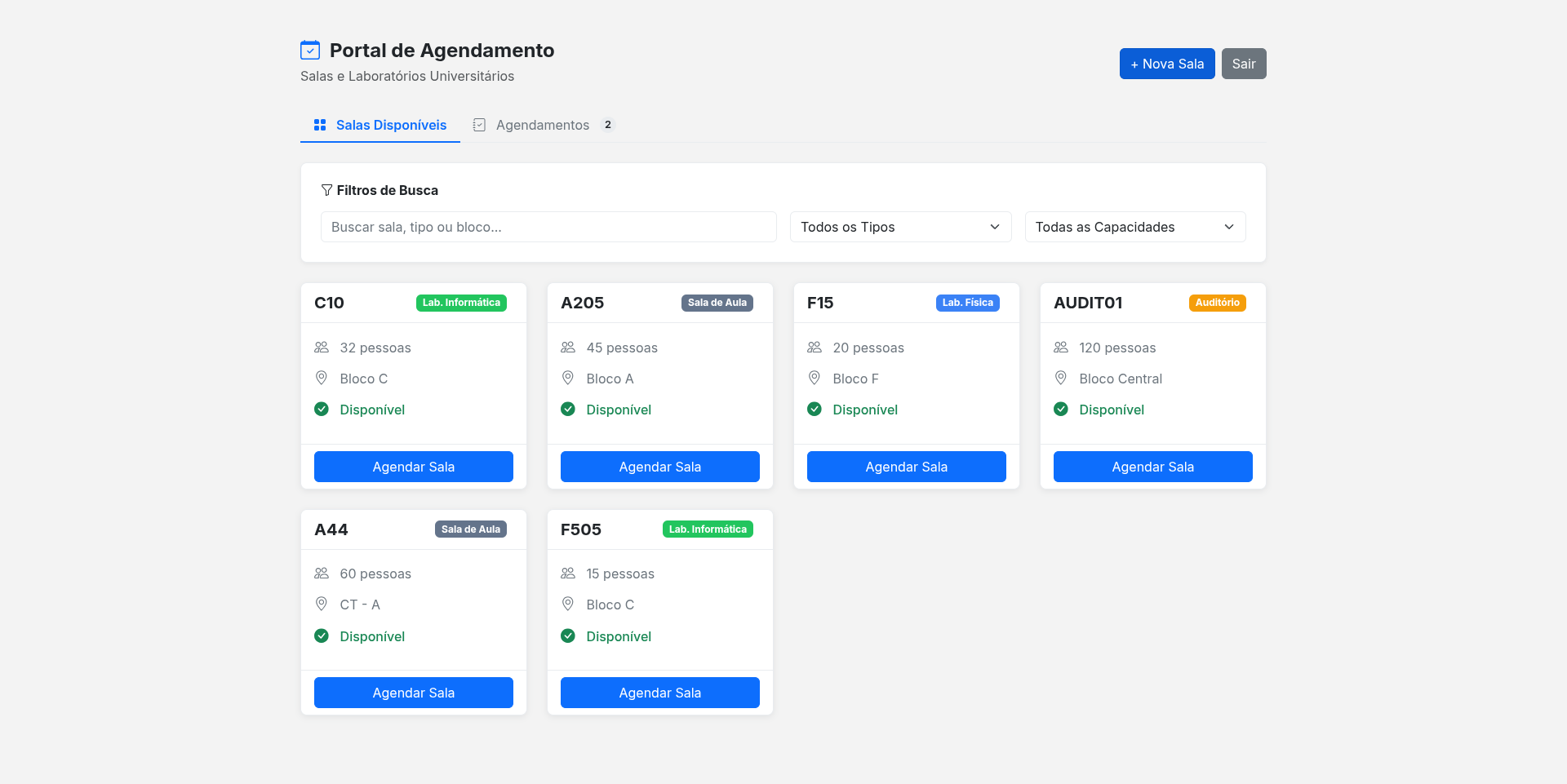Screen dimensions: 1567x784
Task: Click Agendar Sala on the A44 card
Action: click(x=413, y=692)
